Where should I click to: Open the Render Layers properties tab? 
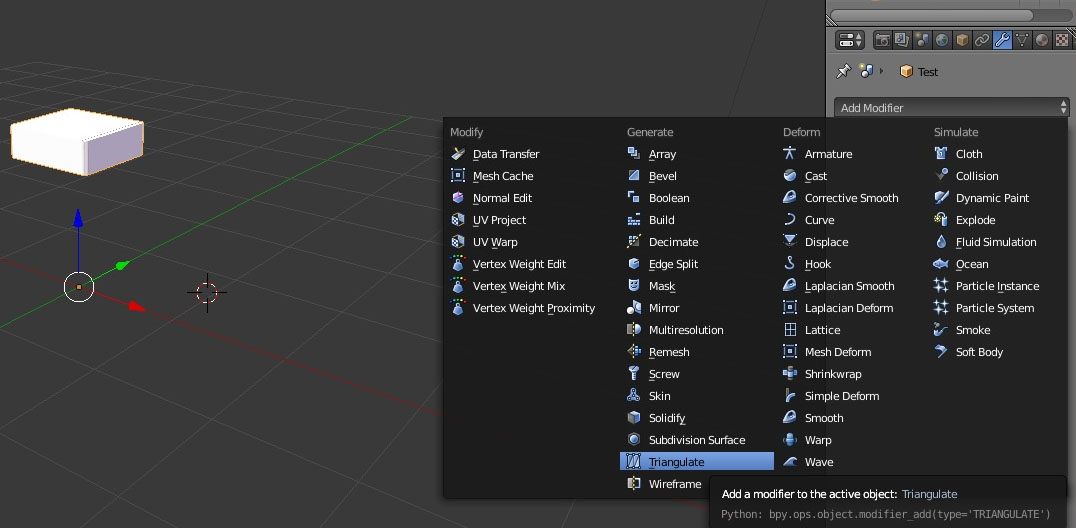pyautogui.click(x=903, y=40)
